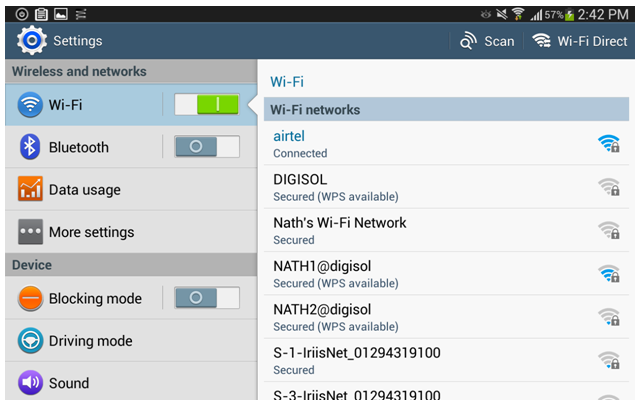Click the Settings gear icon

tap(32, 40)
